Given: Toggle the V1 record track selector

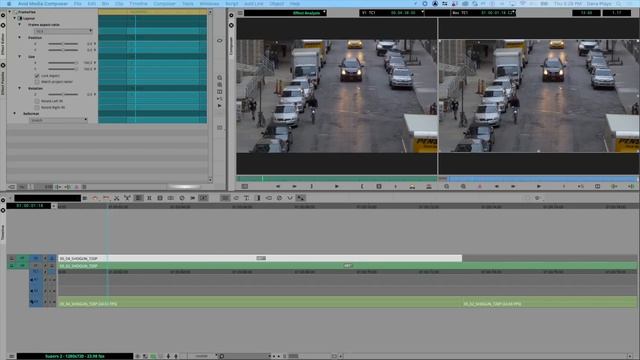Looking at the screenshot, I should pos(36,266).
